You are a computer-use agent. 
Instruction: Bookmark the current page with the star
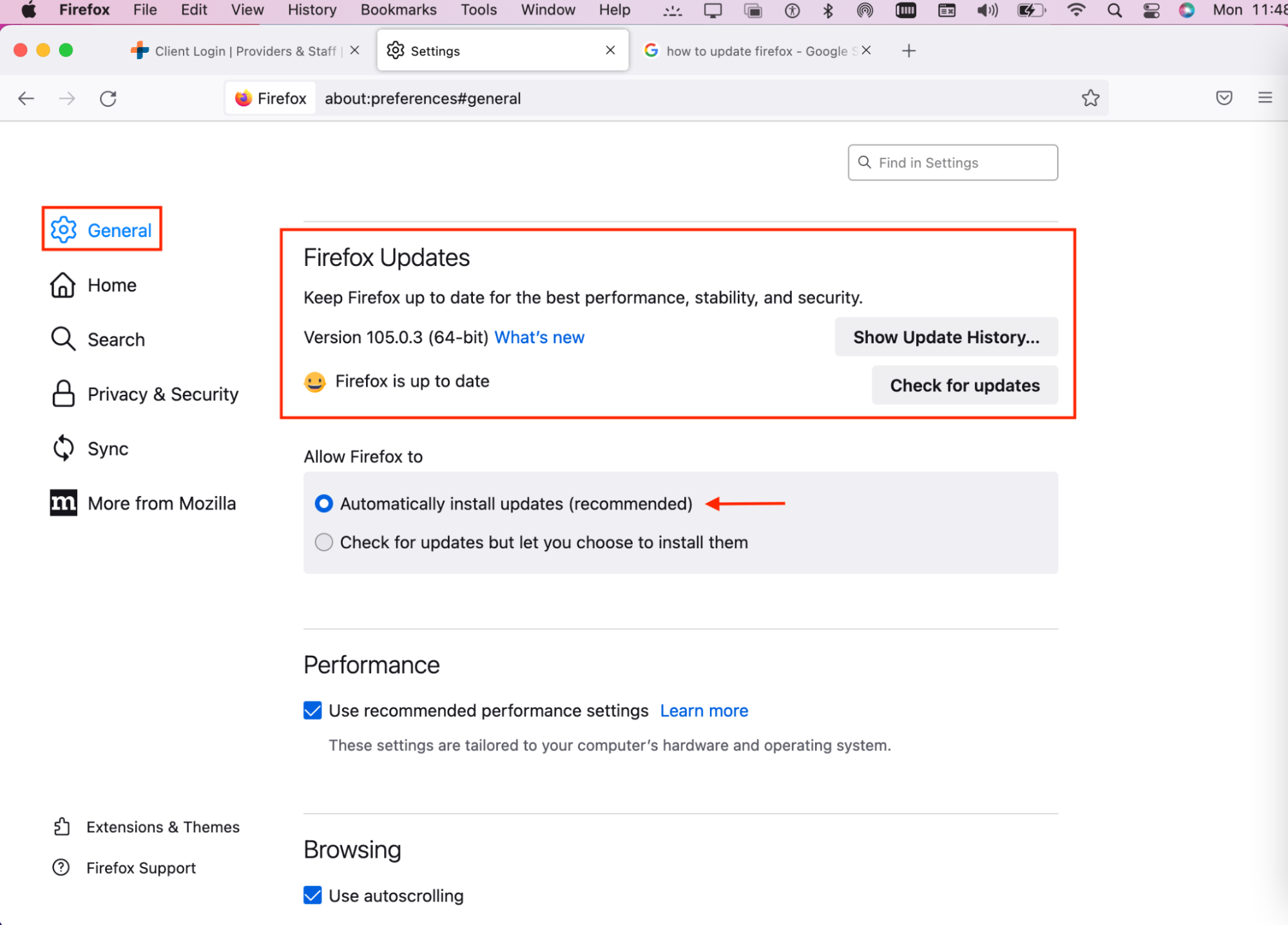(x=1091, y=98)
